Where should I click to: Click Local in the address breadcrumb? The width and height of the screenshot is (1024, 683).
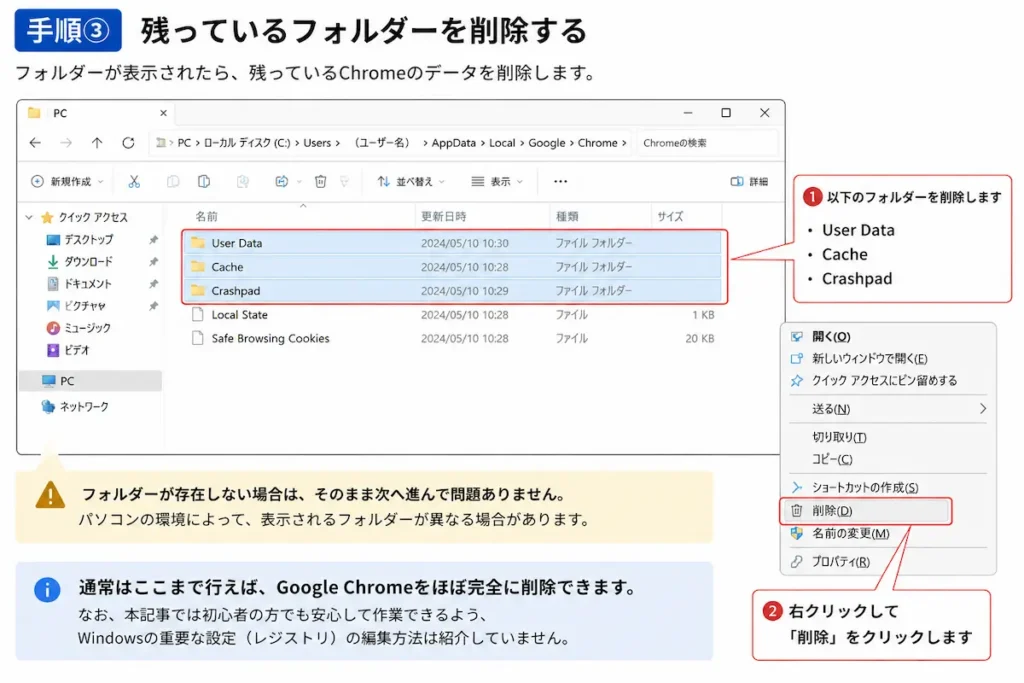pos(502,143)
